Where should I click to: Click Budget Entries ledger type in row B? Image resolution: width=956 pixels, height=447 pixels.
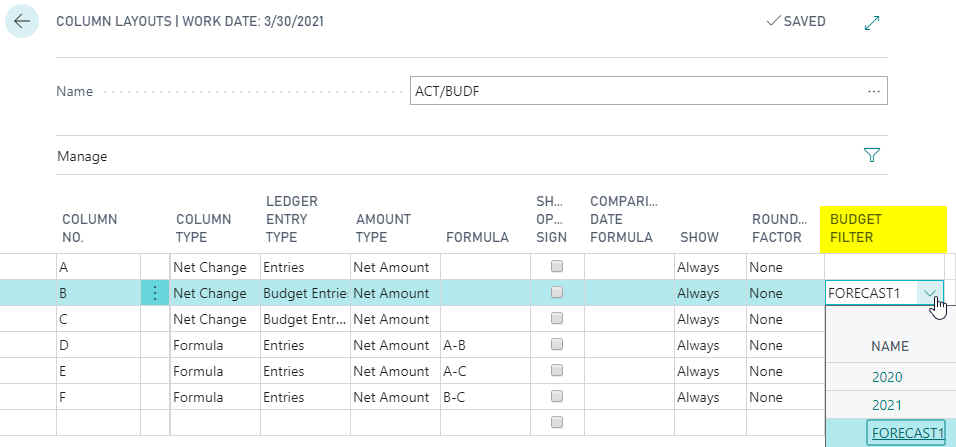click(x=305, y=293)
